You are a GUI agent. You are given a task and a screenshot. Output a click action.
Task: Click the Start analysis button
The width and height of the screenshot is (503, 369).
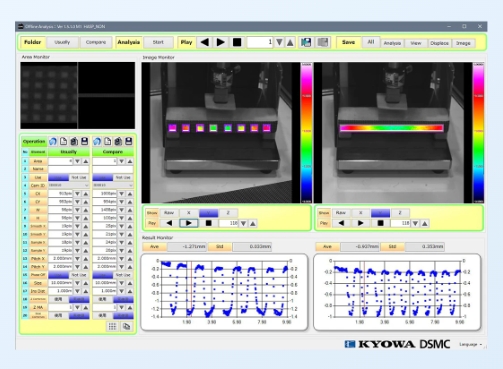[158, 42]
